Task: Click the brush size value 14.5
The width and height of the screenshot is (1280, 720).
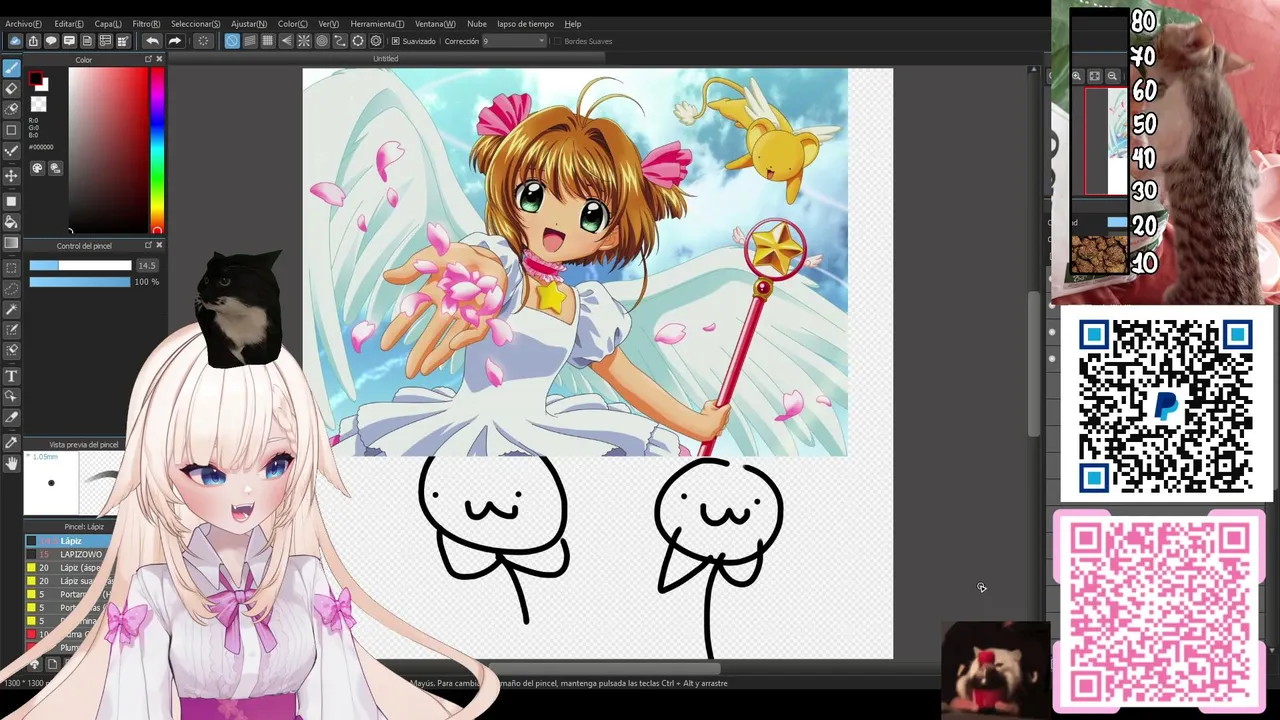Action: [147, 266]
